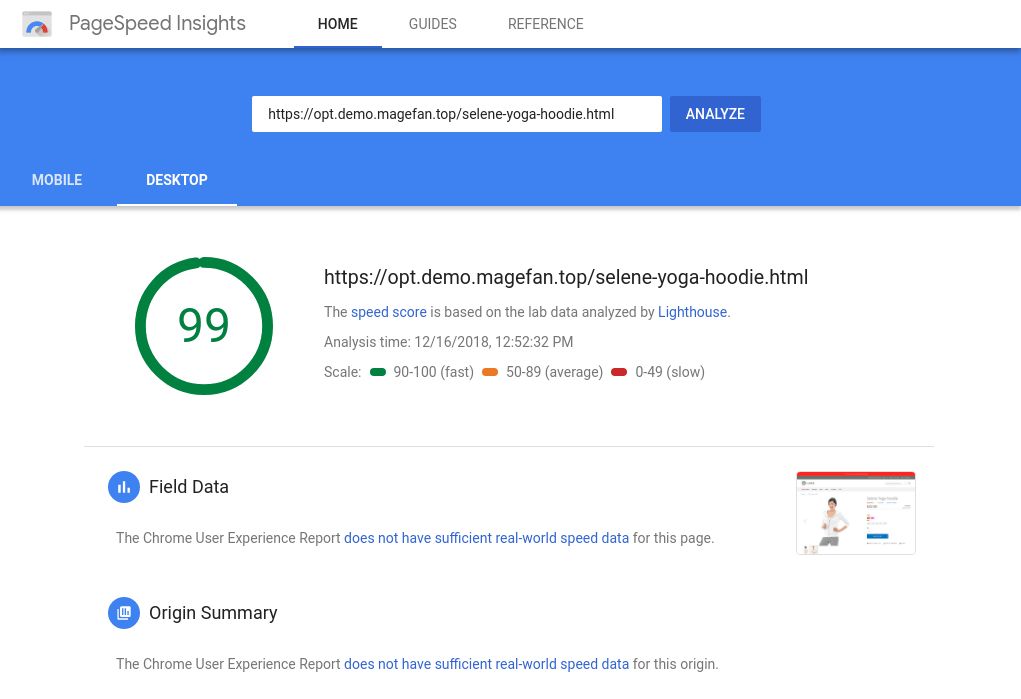Click the orange average scale indicator
The image size is (1021, 699).
490,372
